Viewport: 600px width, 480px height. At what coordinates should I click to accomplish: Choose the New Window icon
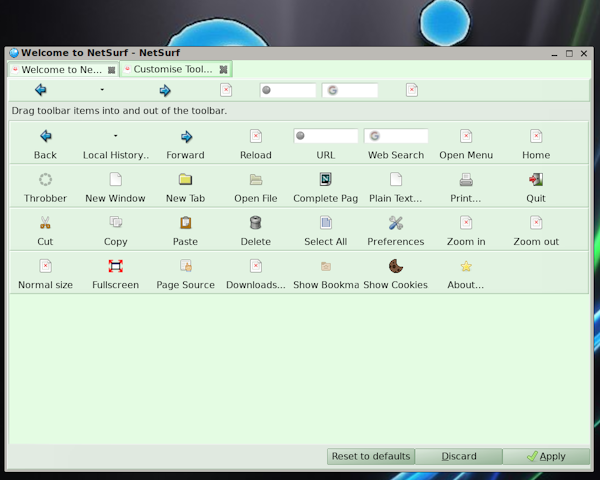pos(116,179)
